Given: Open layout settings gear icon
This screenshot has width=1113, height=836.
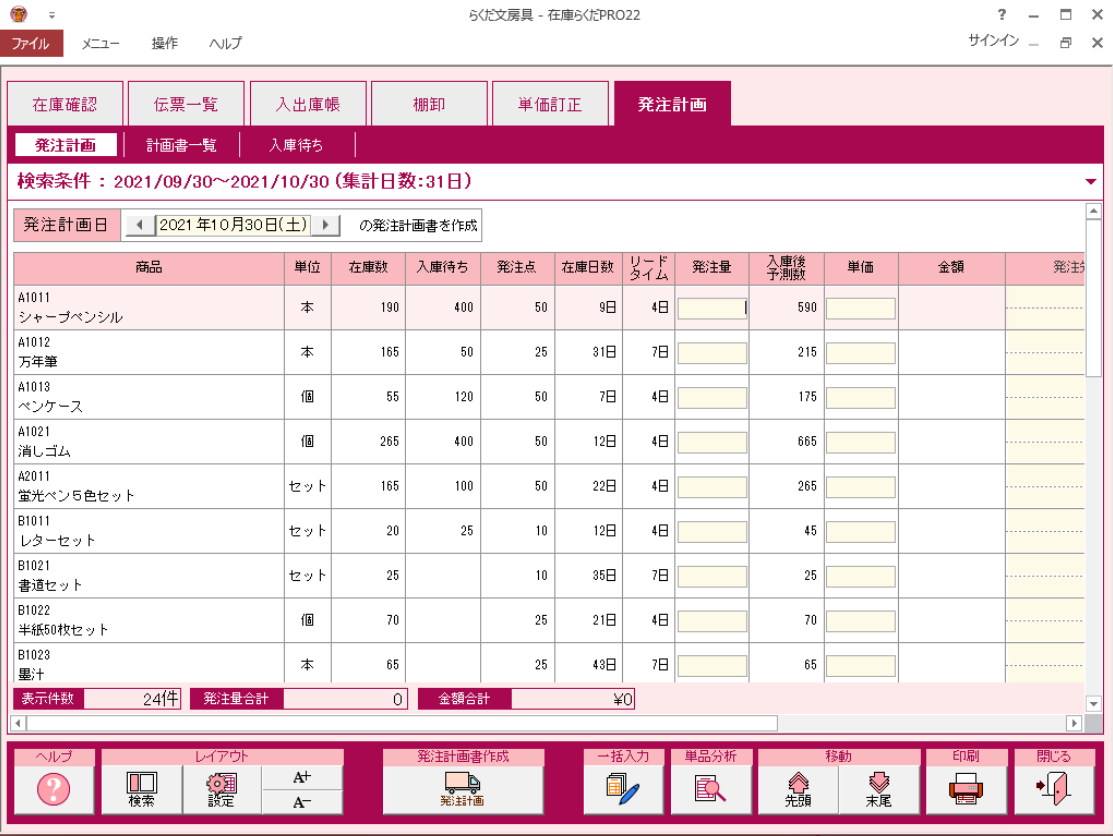Looking at the screenshot, I should click(x=221, y=789).
